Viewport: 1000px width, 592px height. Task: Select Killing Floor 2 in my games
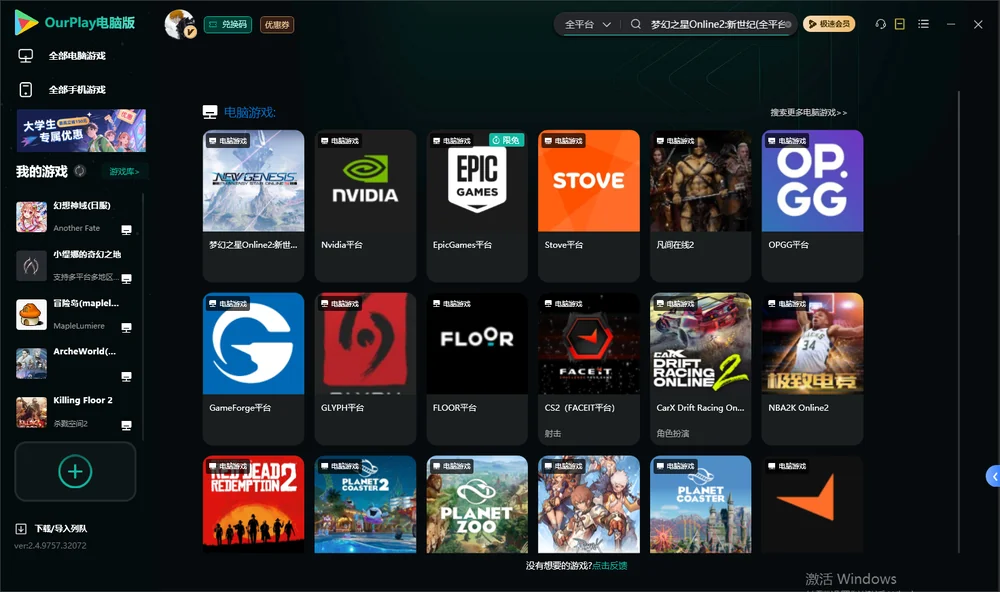(74, 411)
